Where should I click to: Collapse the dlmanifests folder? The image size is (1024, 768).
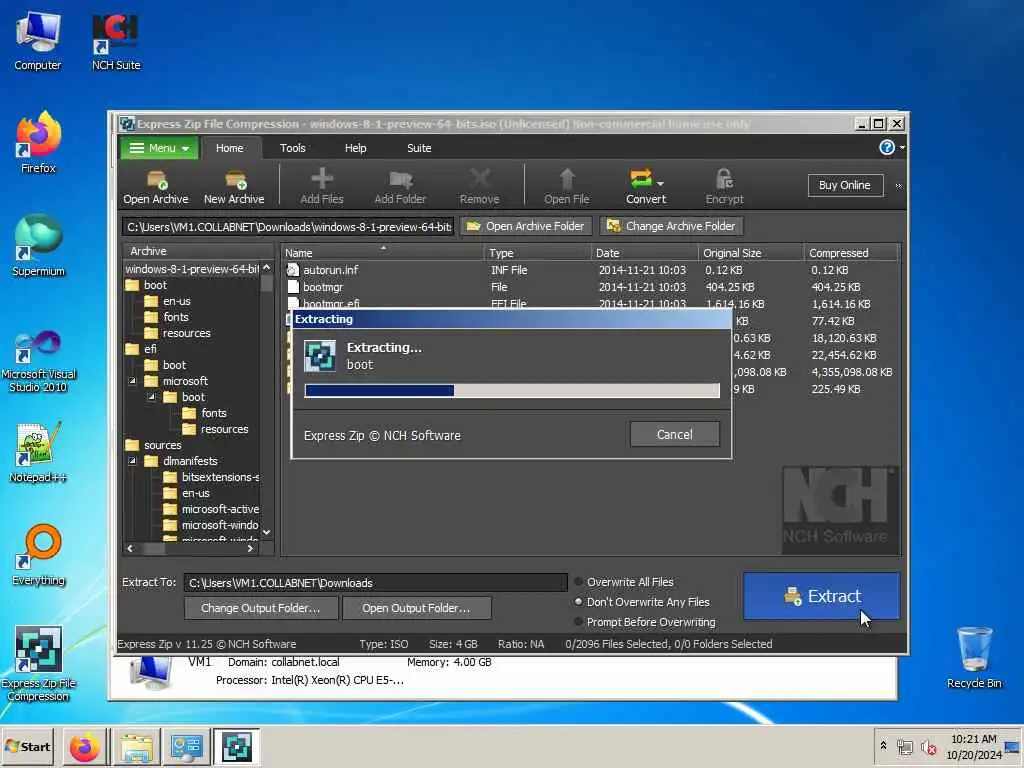click(x=133, y=461)
